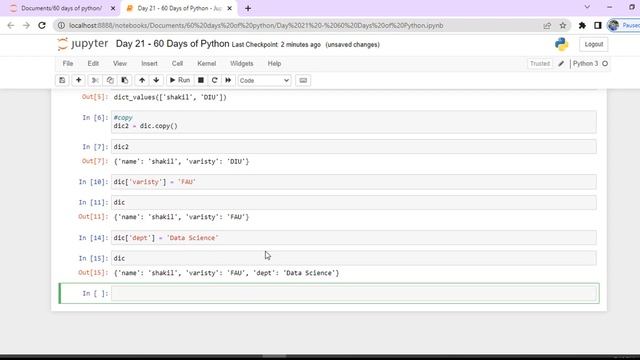Close the Day 21 browser tab
Image resolution: width=640 pixels, height=360 pixels.
click(229, 8)
